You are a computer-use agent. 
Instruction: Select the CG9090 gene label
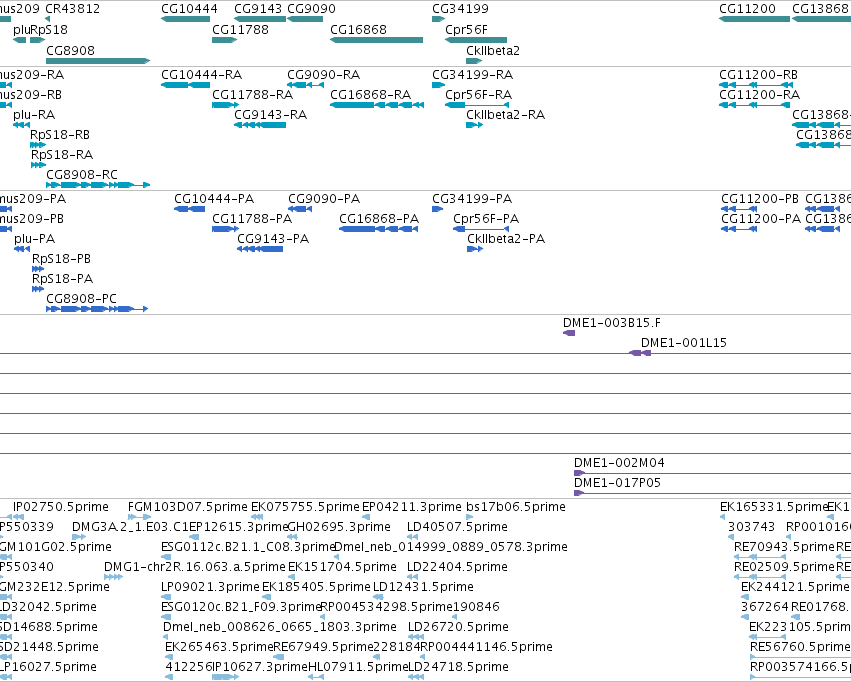coord(311,9)
